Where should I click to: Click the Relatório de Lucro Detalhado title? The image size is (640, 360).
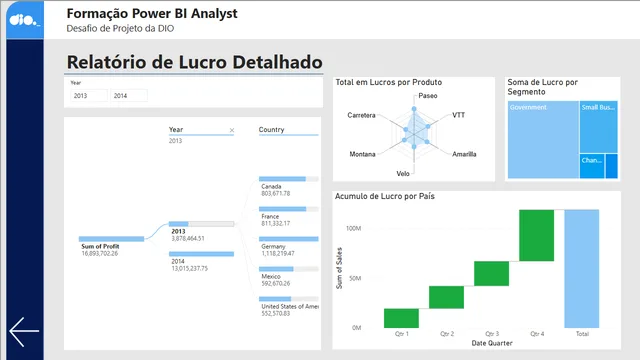click(x=194, y=62)
